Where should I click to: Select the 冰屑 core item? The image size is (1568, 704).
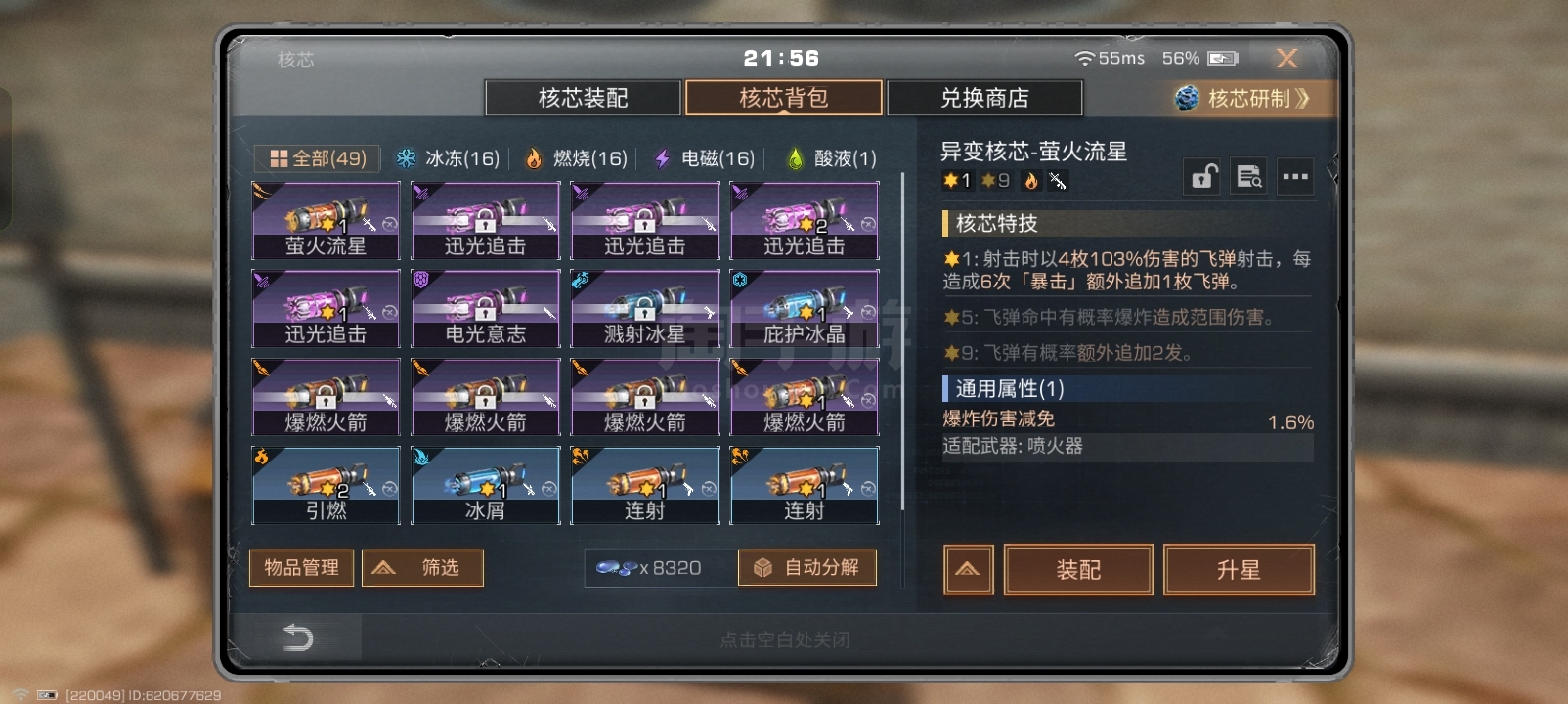click(485, 486)
